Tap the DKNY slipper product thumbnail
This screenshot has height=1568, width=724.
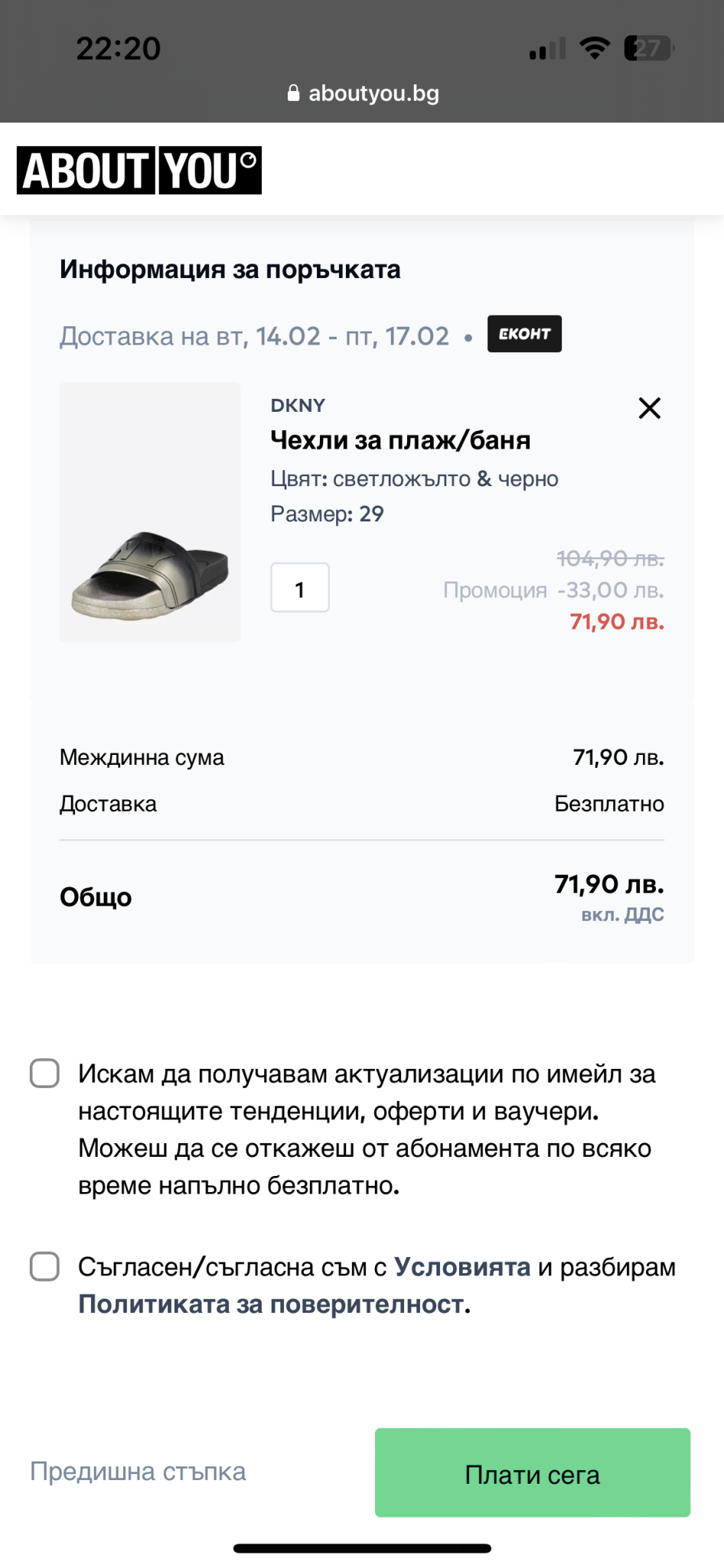(x=150, y=511)
